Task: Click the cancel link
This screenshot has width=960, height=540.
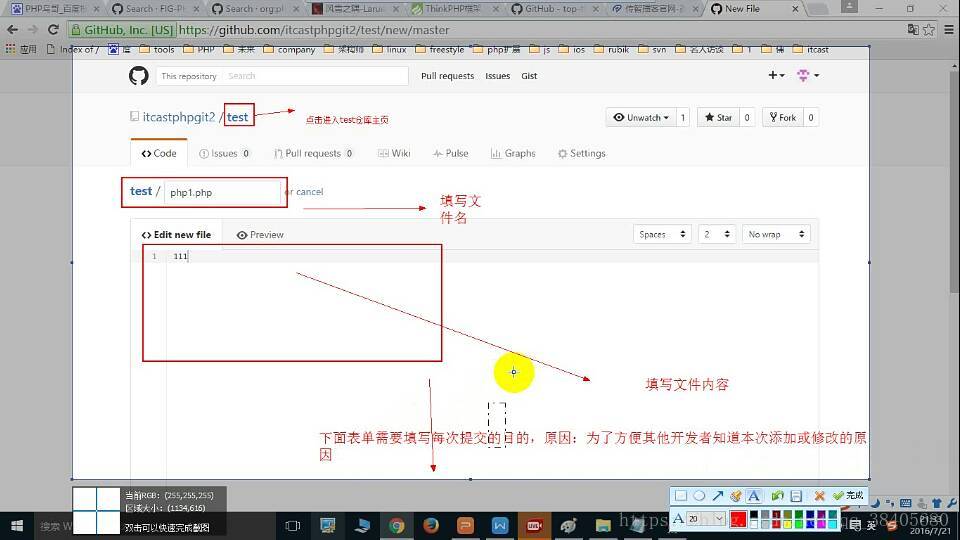Action: 309,192
